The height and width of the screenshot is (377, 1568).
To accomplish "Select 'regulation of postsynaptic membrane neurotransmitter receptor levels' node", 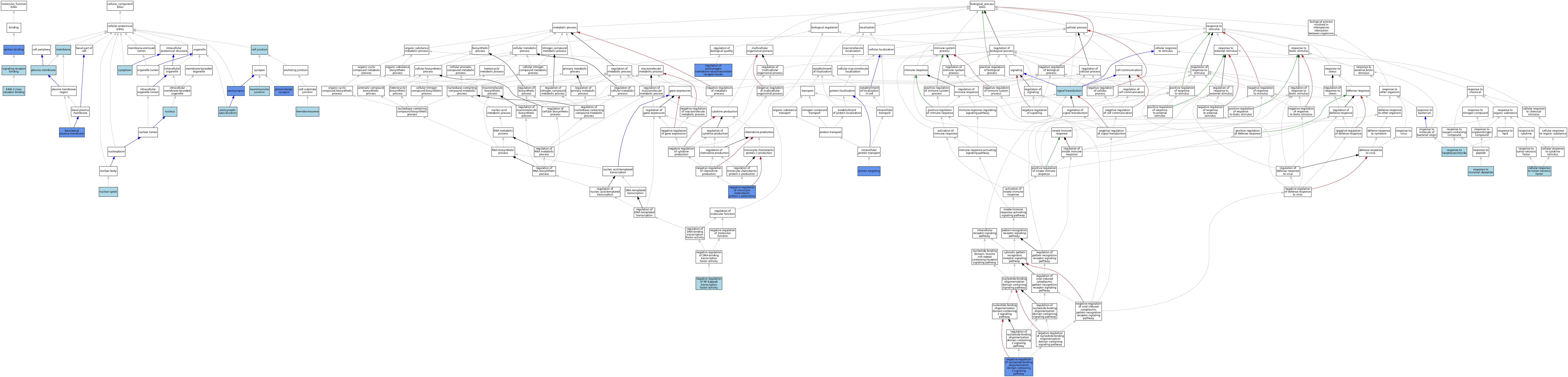I will click(713, 71).
